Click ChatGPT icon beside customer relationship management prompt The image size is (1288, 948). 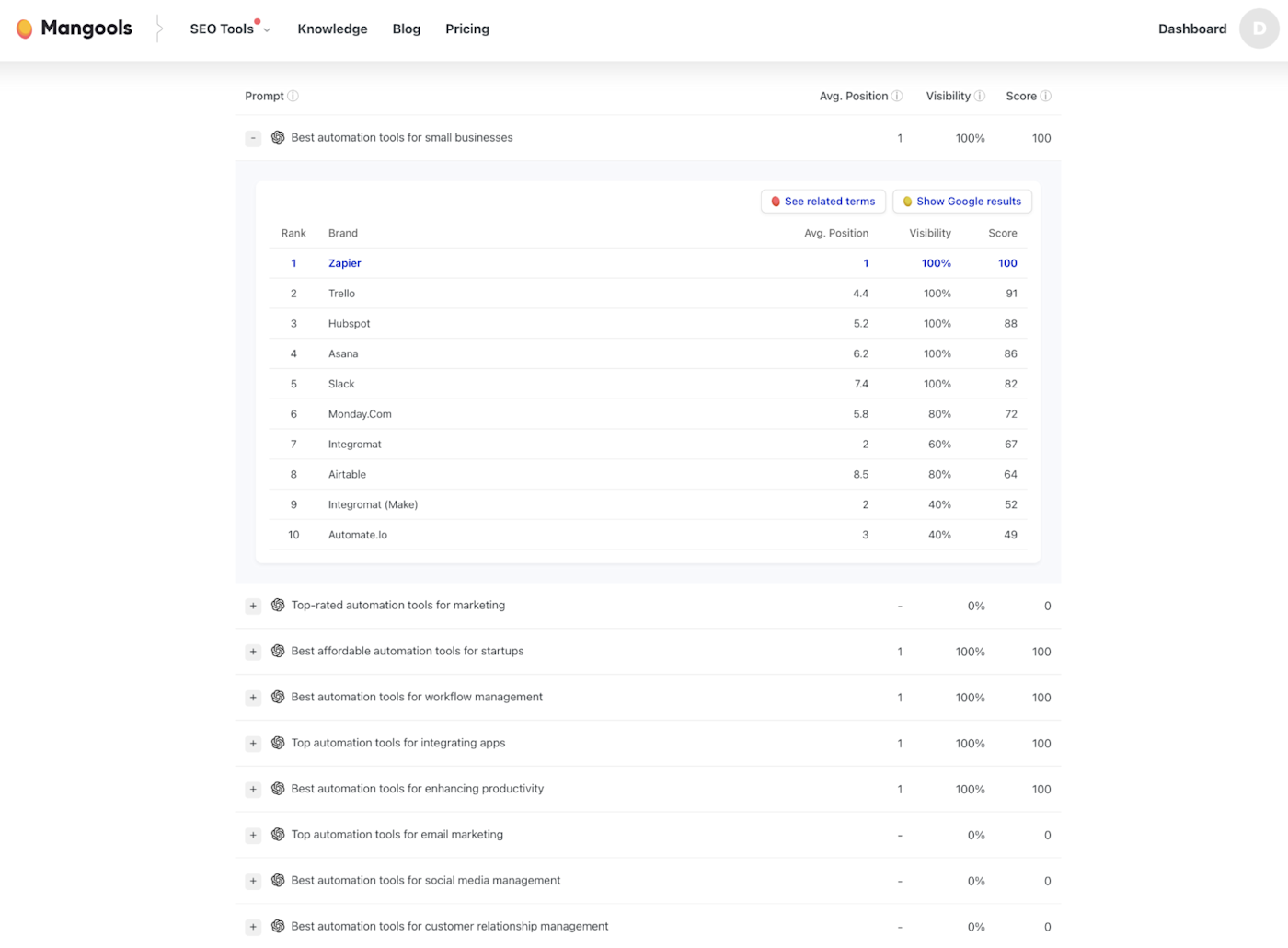click(x=278, y=927)
